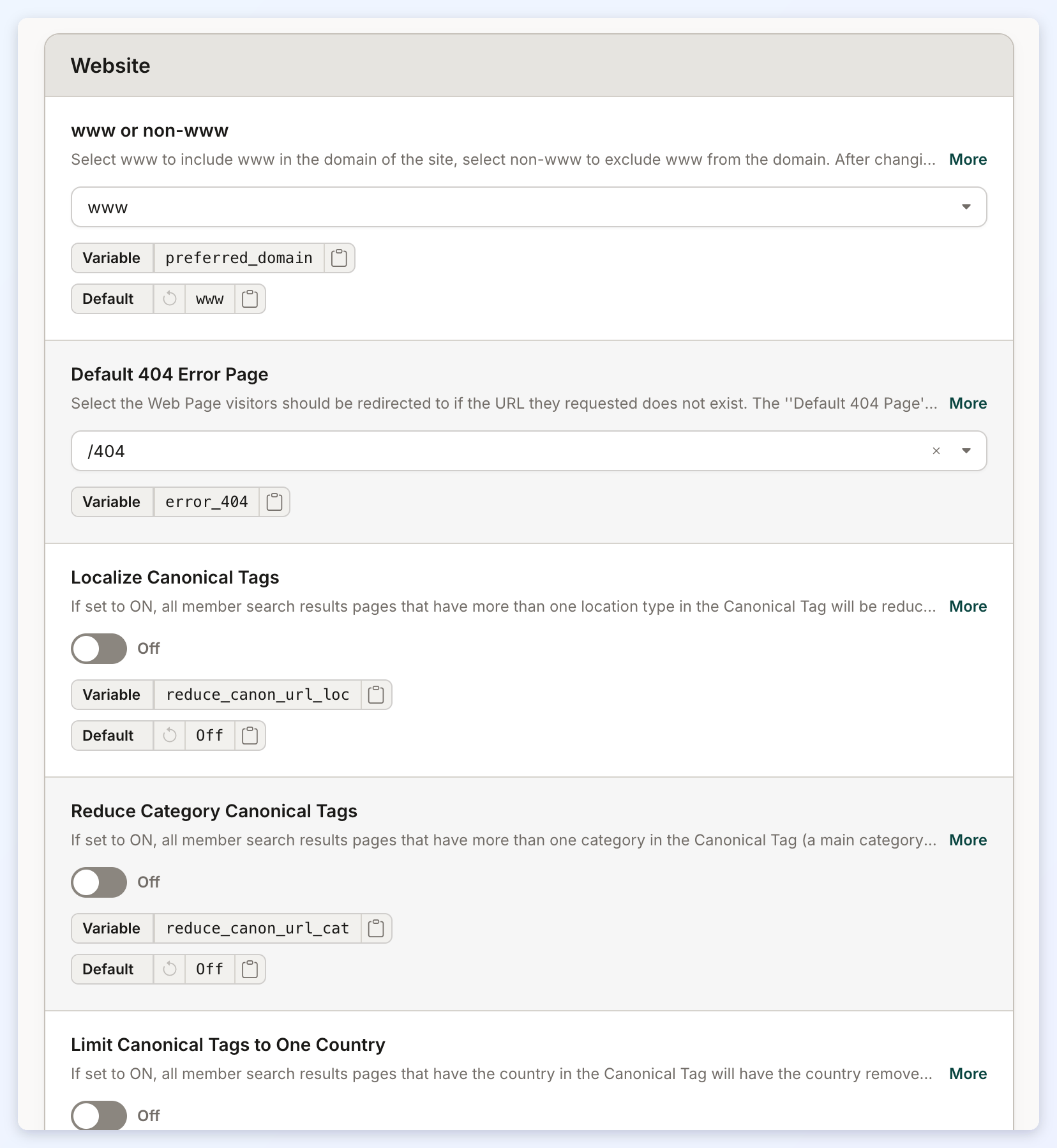Toggle Reduce Category Canonical Tags switch
Screen dimensions: 1057x1148
(x=99, y=882)
